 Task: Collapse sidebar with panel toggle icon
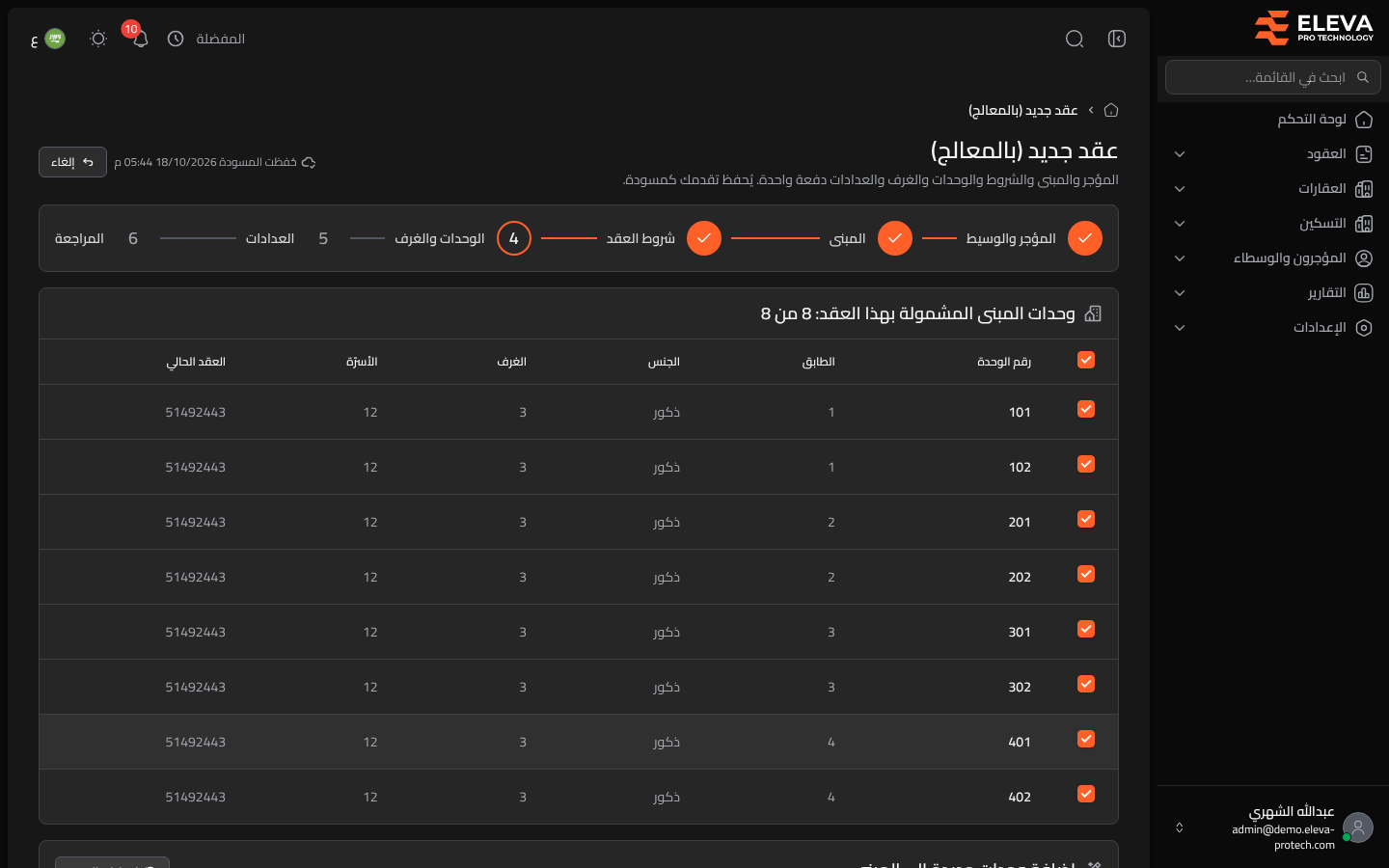pyautogui.click(x=1117, y=39)
